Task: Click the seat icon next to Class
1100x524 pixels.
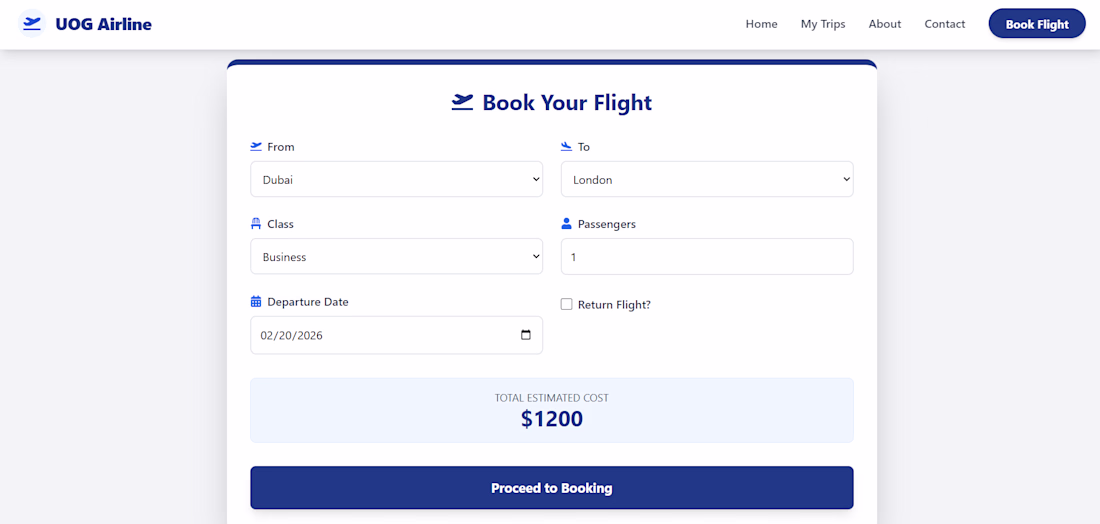Action: click(256, 224)
